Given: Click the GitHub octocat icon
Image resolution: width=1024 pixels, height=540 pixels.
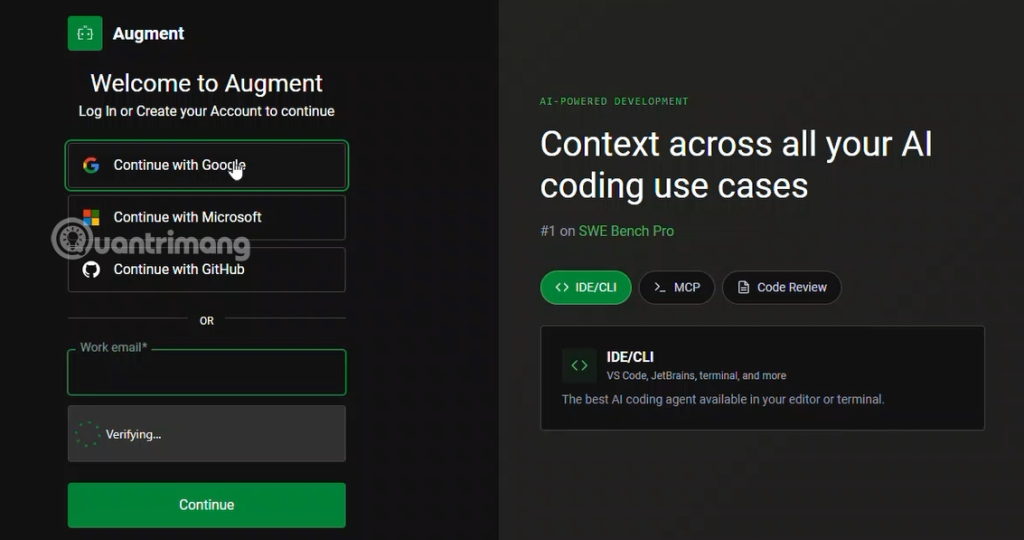Looking at the screenshot, I should pyautogui.click(x=91, y=269).
